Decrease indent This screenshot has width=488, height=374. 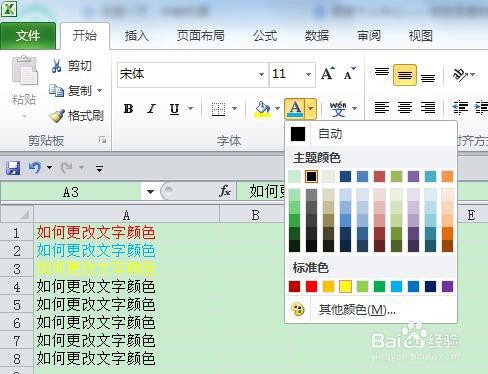[460, 108]
